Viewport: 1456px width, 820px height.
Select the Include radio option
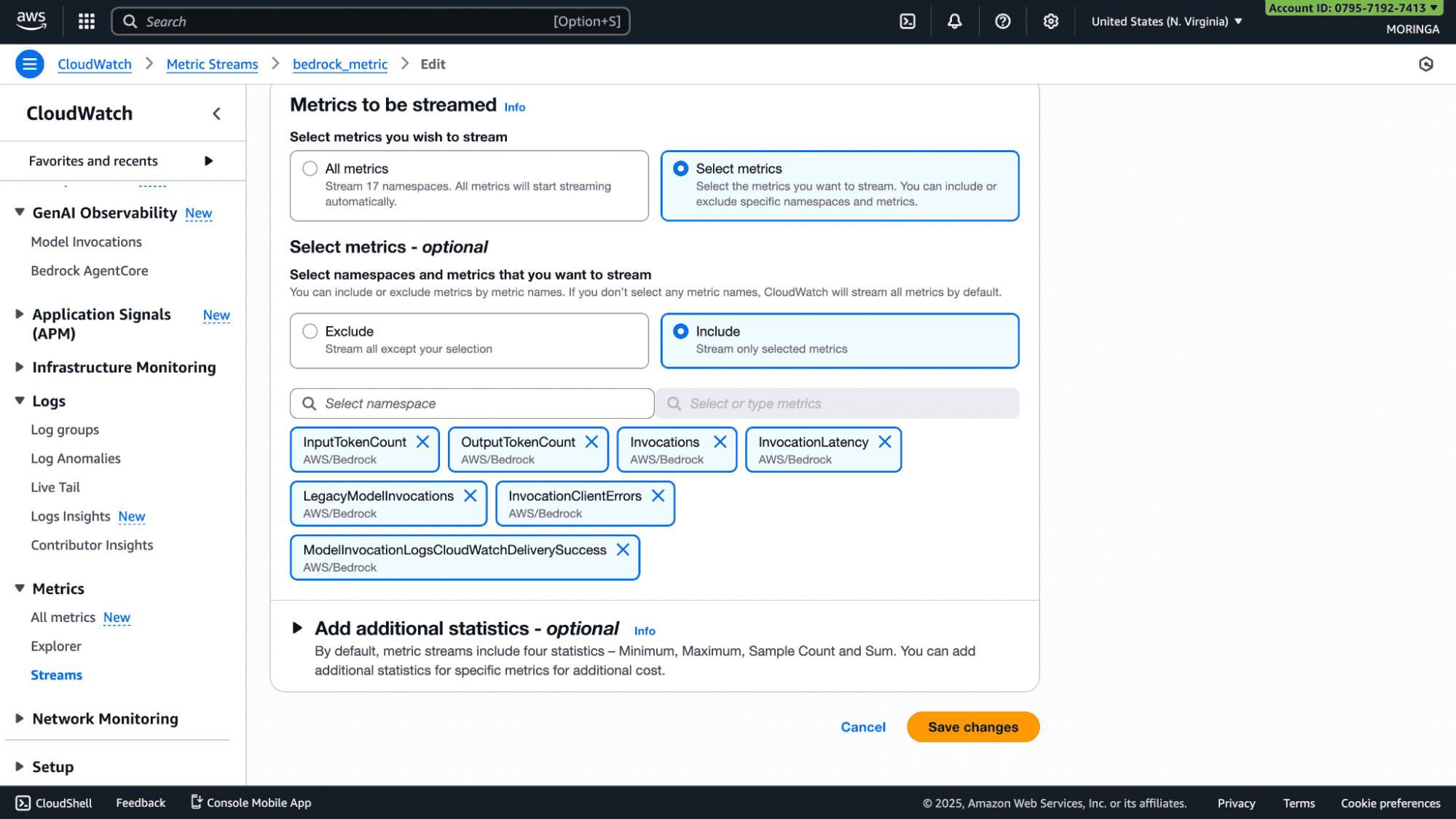680,331
